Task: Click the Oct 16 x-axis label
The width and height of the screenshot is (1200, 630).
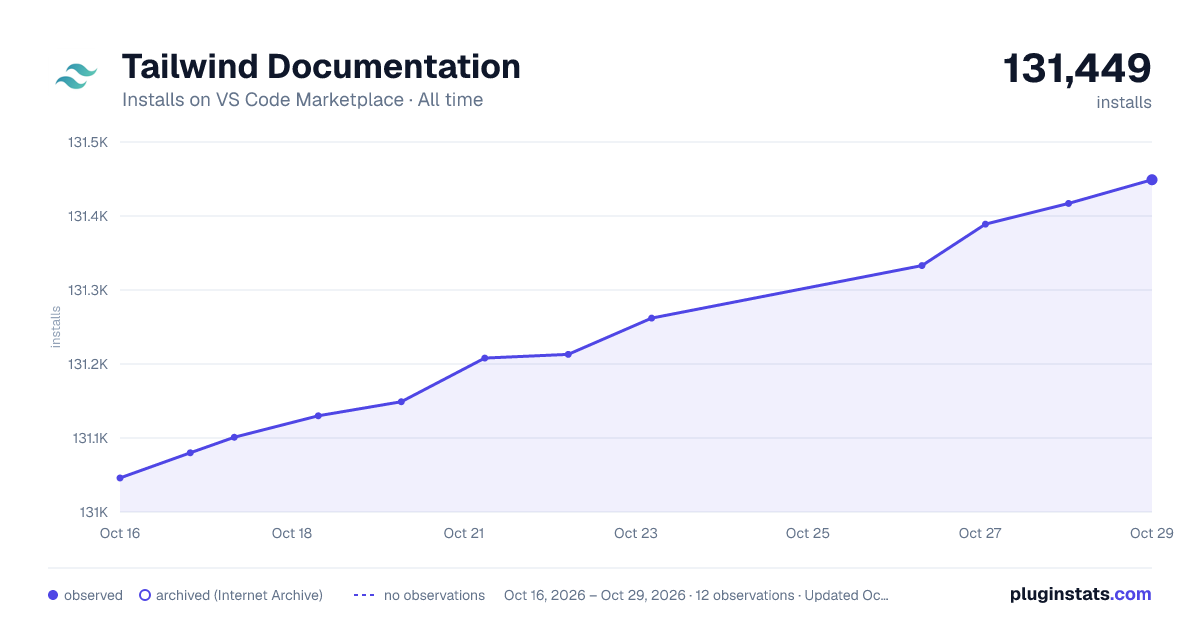Action: click(x=120, y=533)
